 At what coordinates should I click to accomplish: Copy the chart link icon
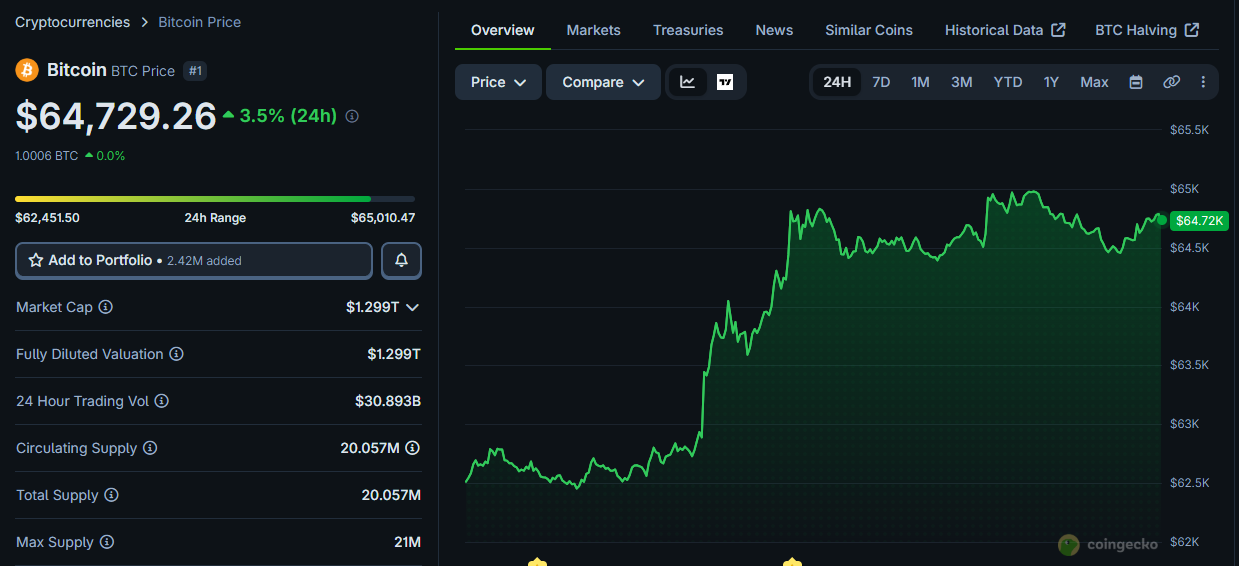coord(1171,82)
